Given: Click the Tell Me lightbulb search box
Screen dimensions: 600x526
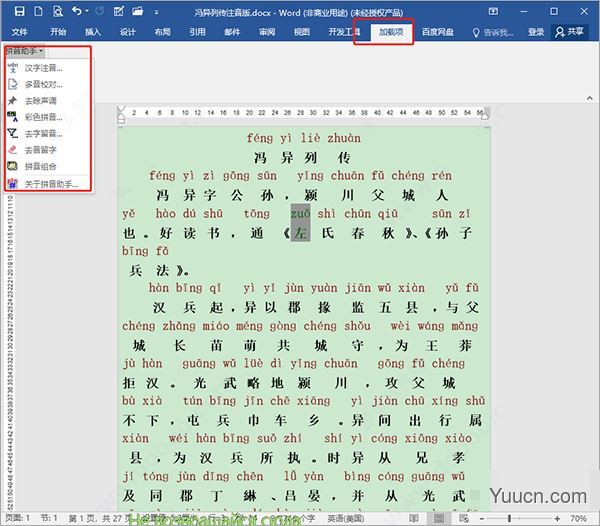Looking at the screenshot, I should tap(492, 33).
